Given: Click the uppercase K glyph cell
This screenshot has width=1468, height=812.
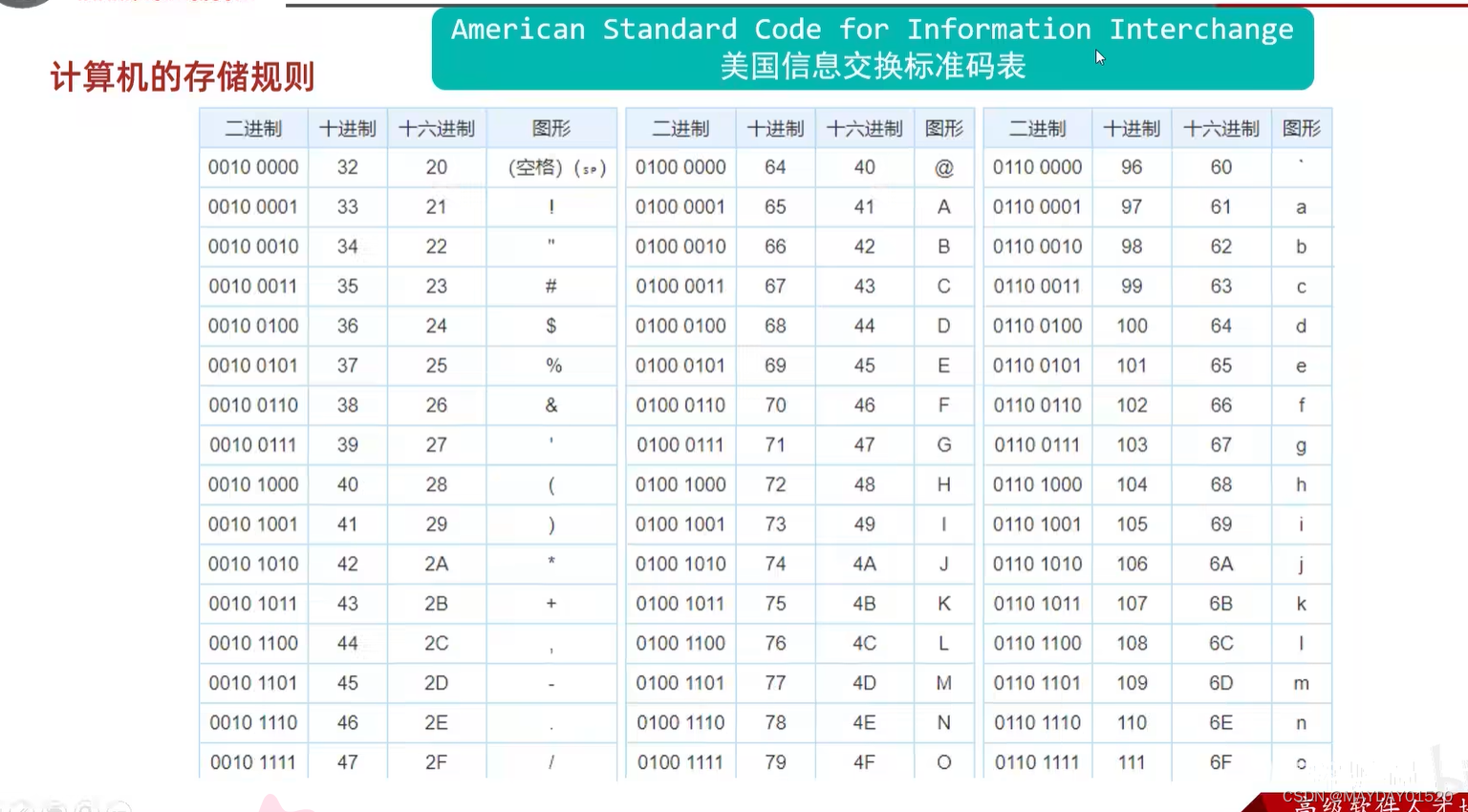Looking at the screenshot, I should coord(944,604).
